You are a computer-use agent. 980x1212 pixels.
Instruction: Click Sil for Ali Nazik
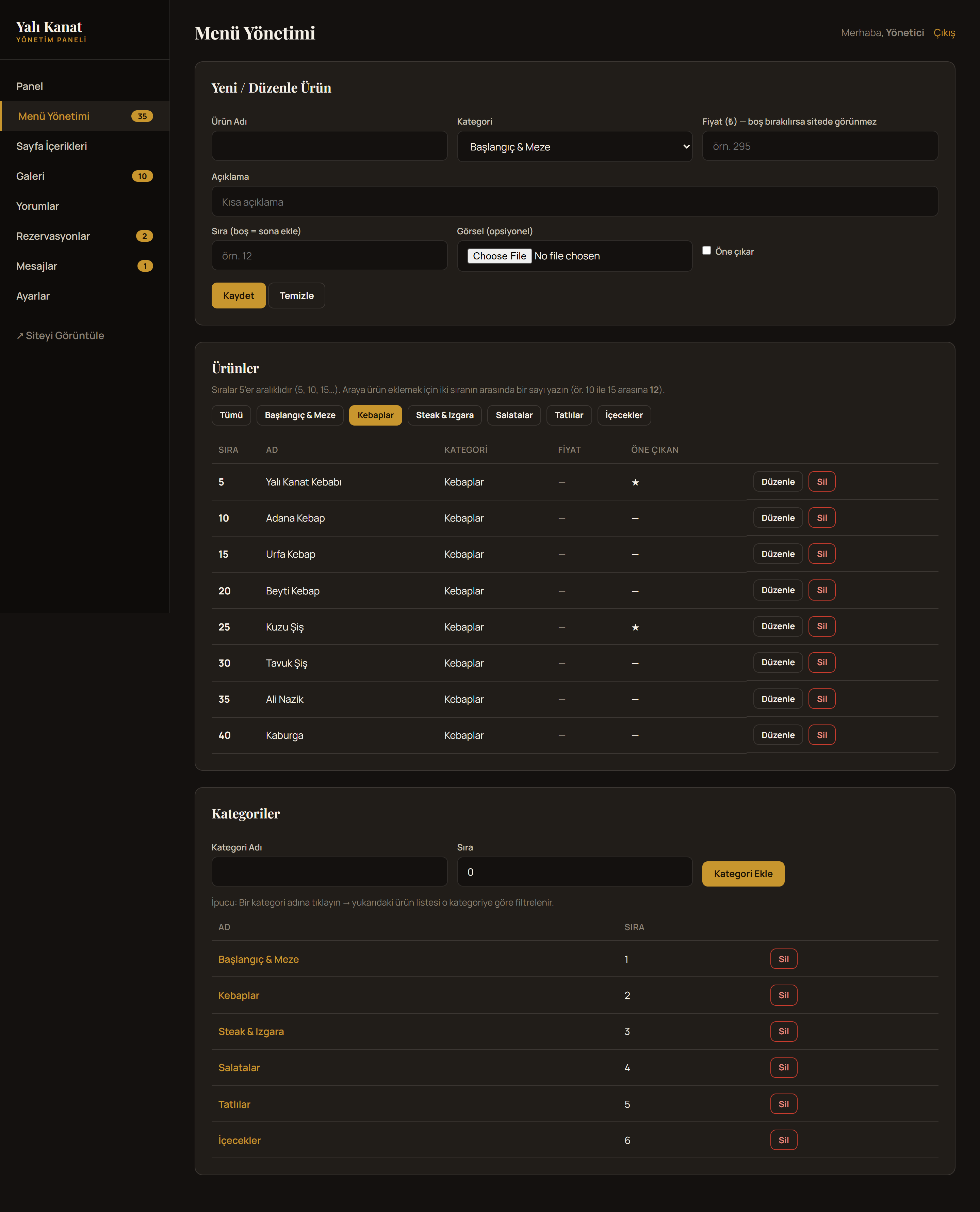click(821, 699)
